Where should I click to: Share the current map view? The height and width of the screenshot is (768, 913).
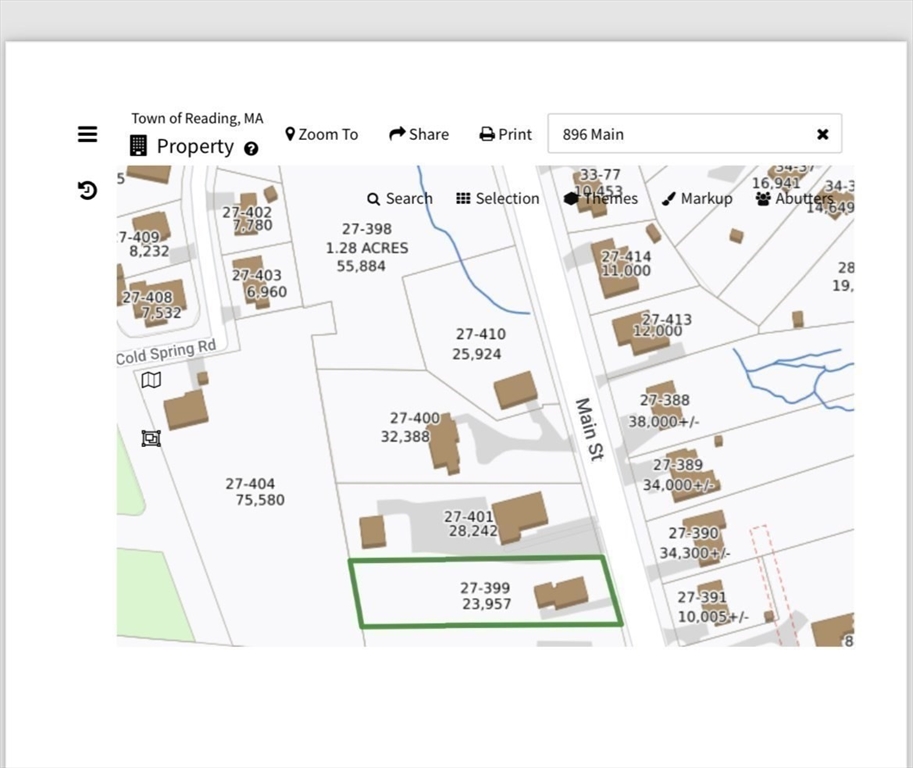[419, 134]
